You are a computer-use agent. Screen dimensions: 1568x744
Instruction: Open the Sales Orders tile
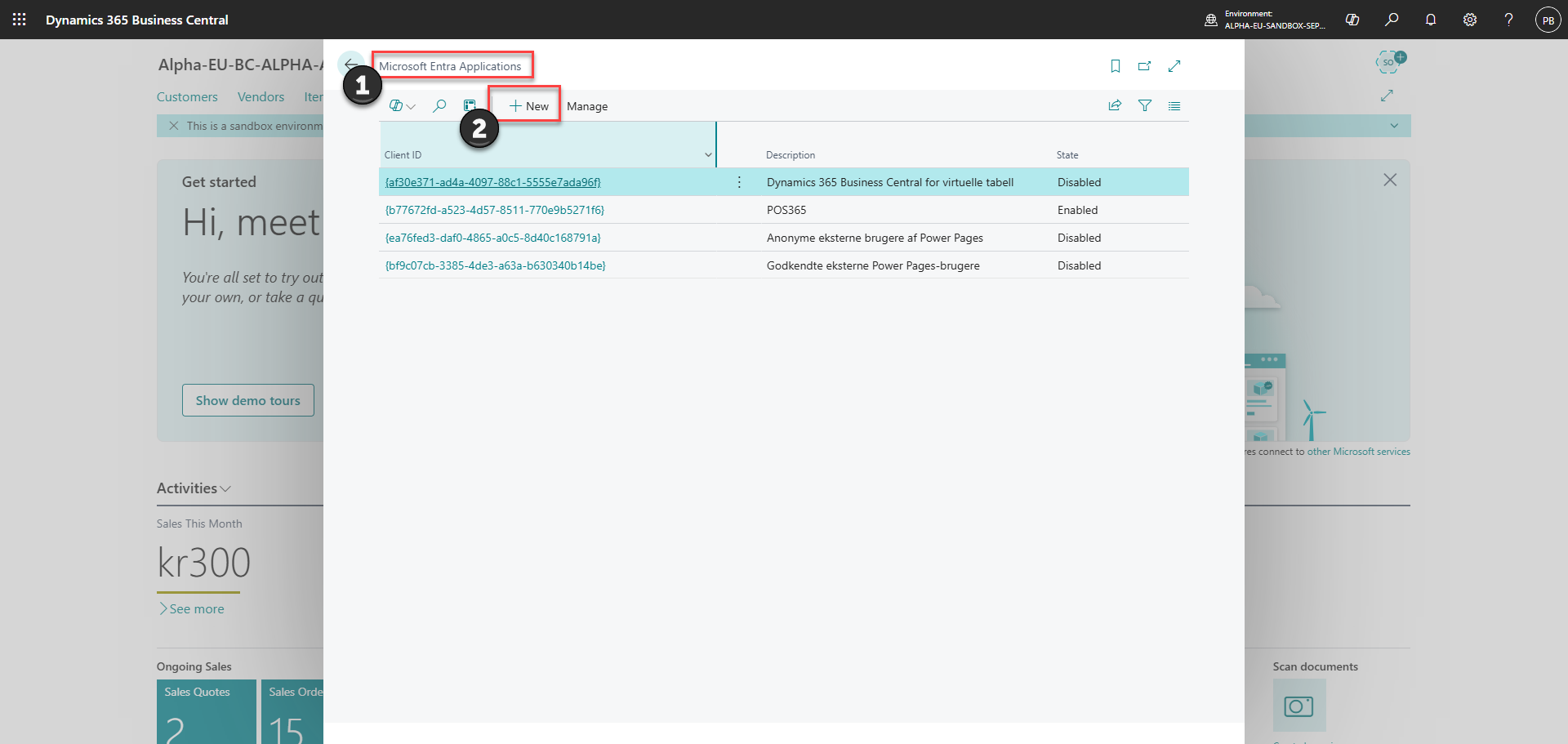[x=292, y=712]
